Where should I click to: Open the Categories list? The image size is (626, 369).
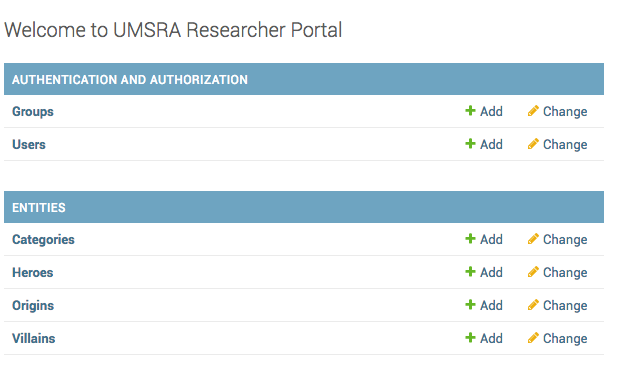[x=43, y=240]
